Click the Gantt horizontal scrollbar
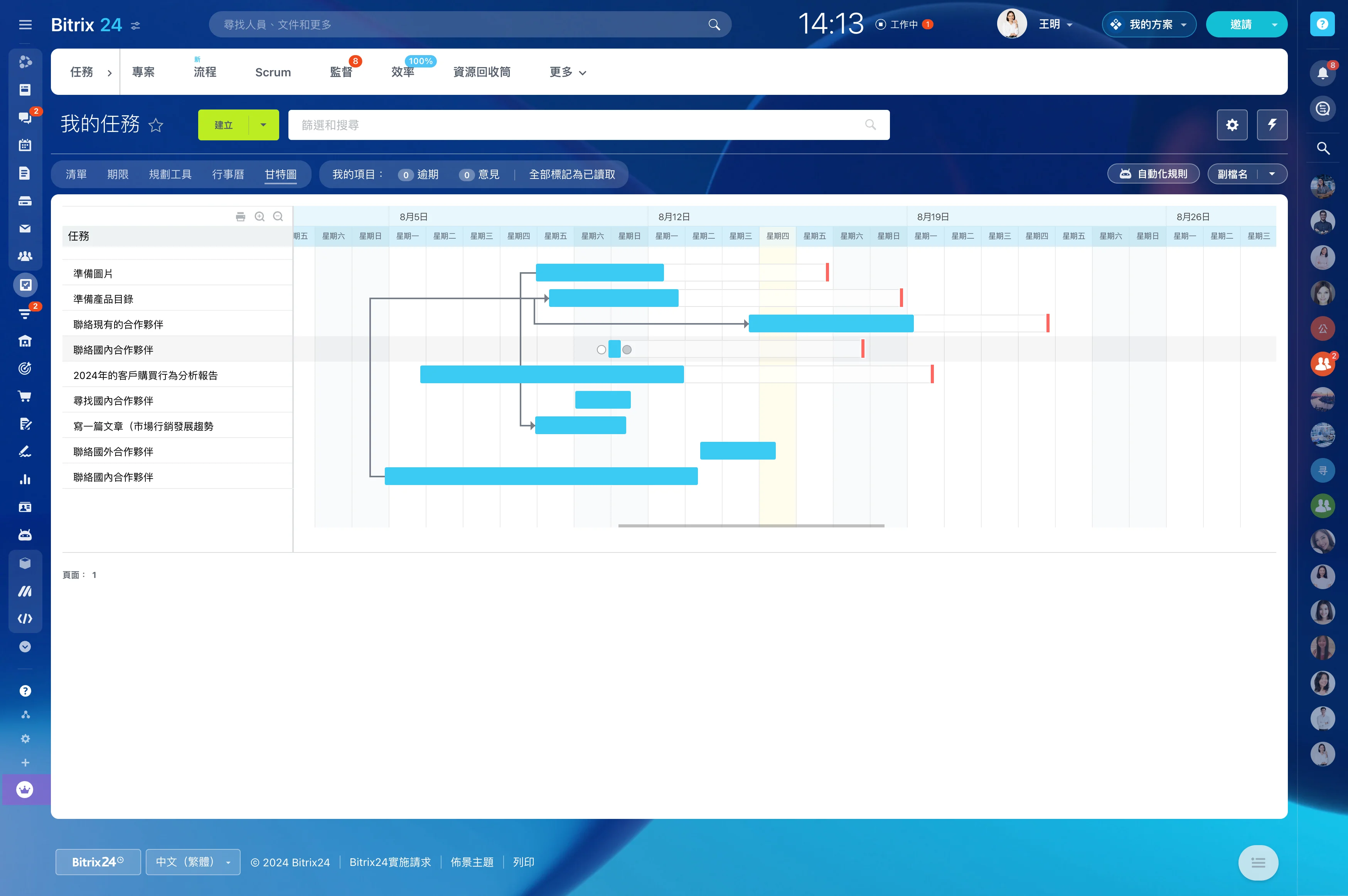This screenshot has width=1348, height=896. (x=752, y=525)
